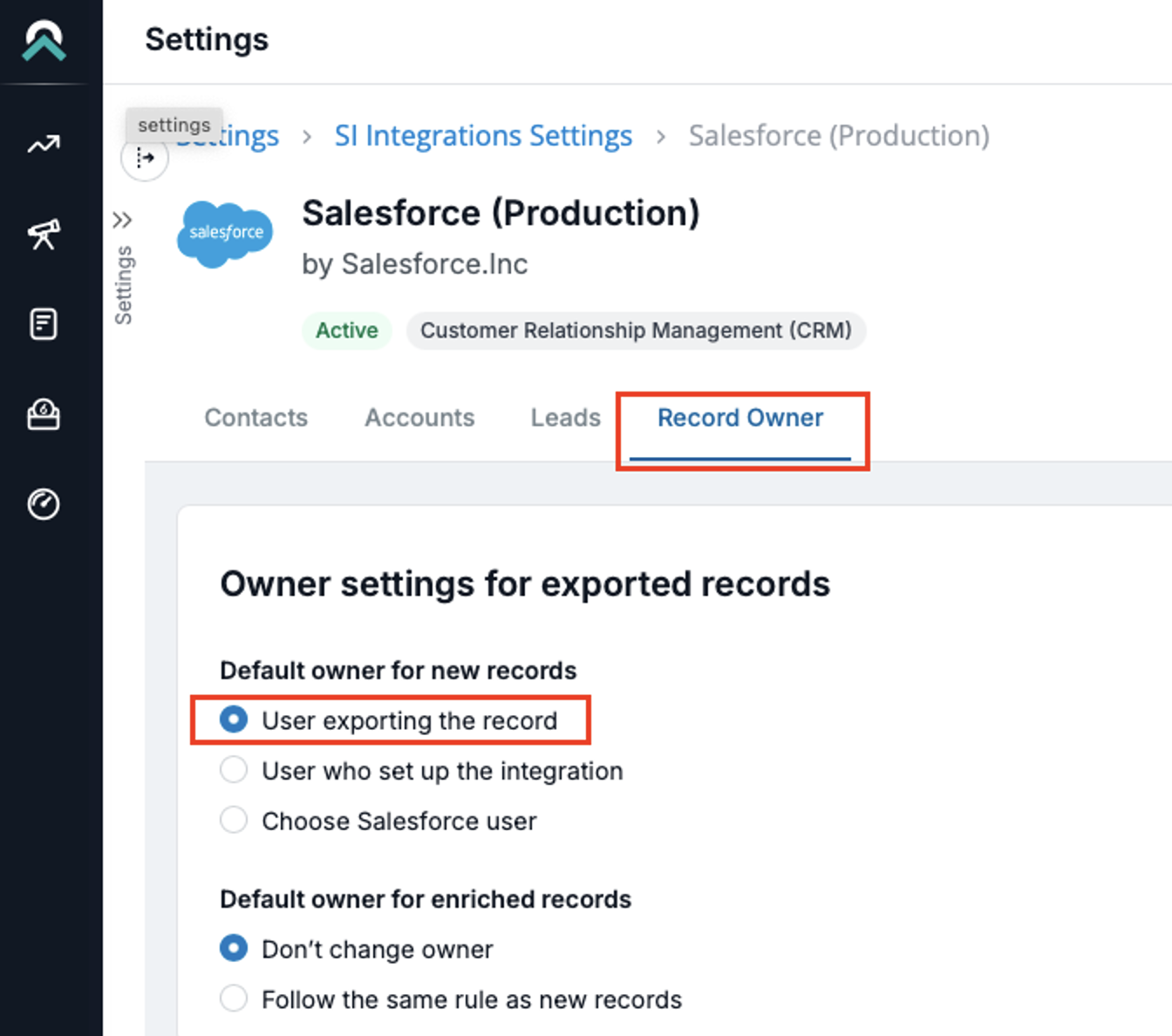This screenshot has height=1036, width=1172.
Task: Select Follow the same rule as new records
Action: 451,999
